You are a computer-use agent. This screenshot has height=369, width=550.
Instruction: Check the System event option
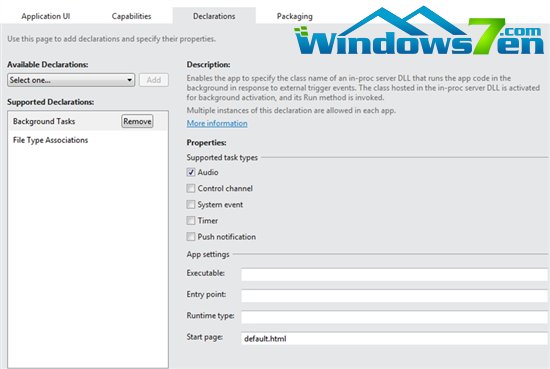(191, 204)
